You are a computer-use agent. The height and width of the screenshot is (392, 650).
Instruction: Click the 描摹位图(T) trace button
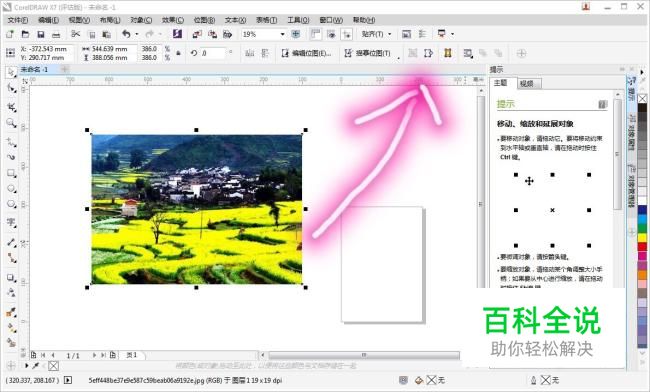[x=368, y=53]
